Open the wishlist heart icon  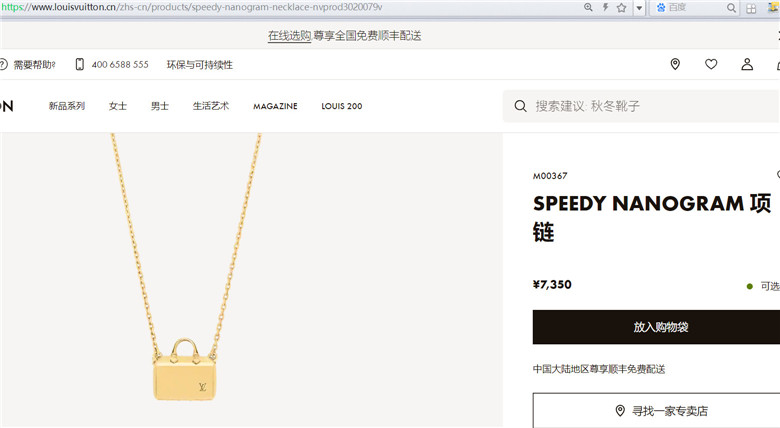coord(711,64)
